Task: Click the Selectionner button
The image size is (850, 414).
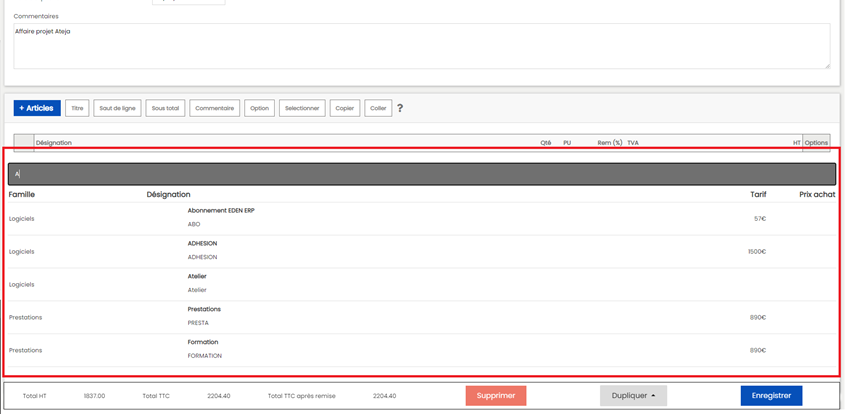Action: tap(302, 108)
